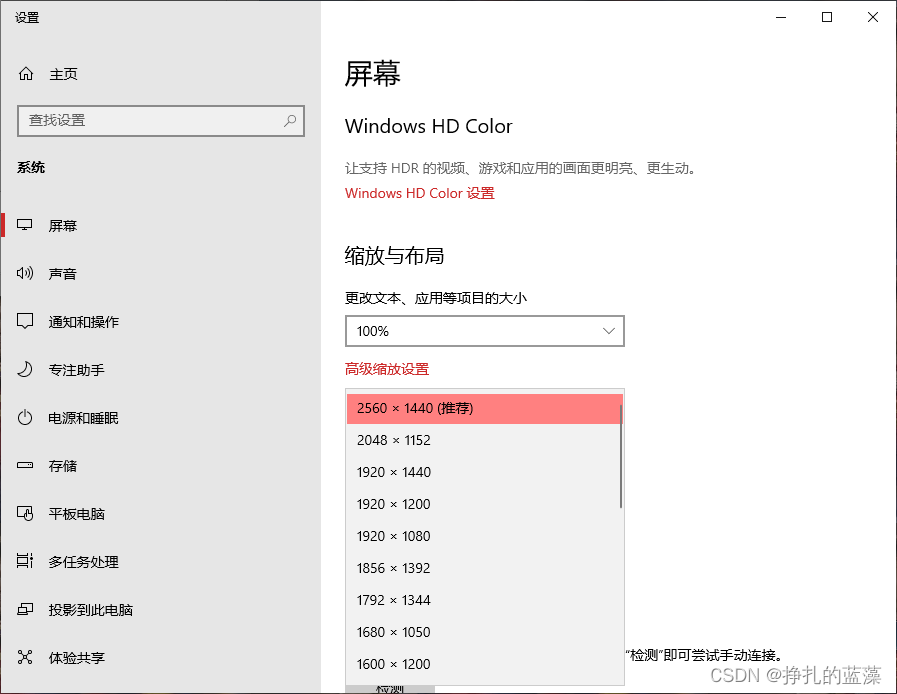The width and height of the screenshot is (897, 694).
Task: Select 1920 × 1200 resolution
Action: [x=484, y=504]
